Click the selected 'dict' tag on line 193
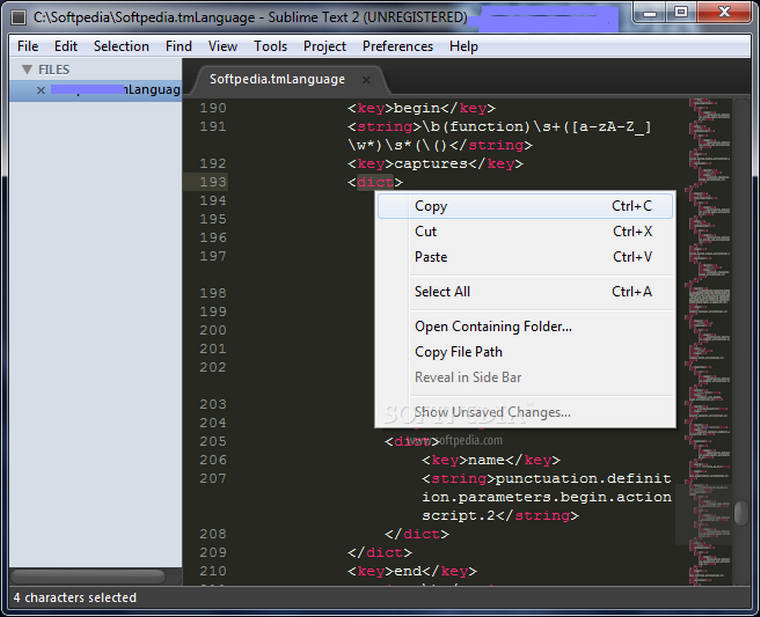760x617 pixels. click(x=375, y=182)
